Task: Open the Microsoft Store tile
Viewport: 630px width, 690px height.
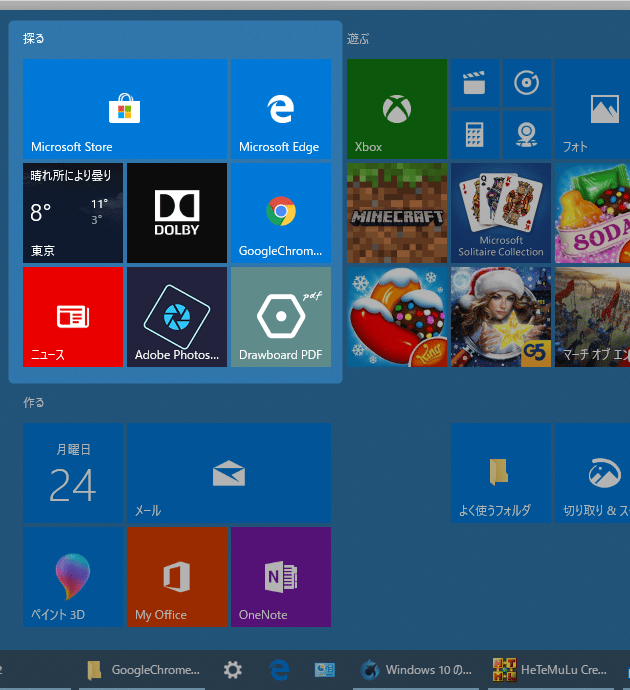Action: (125, 109)
